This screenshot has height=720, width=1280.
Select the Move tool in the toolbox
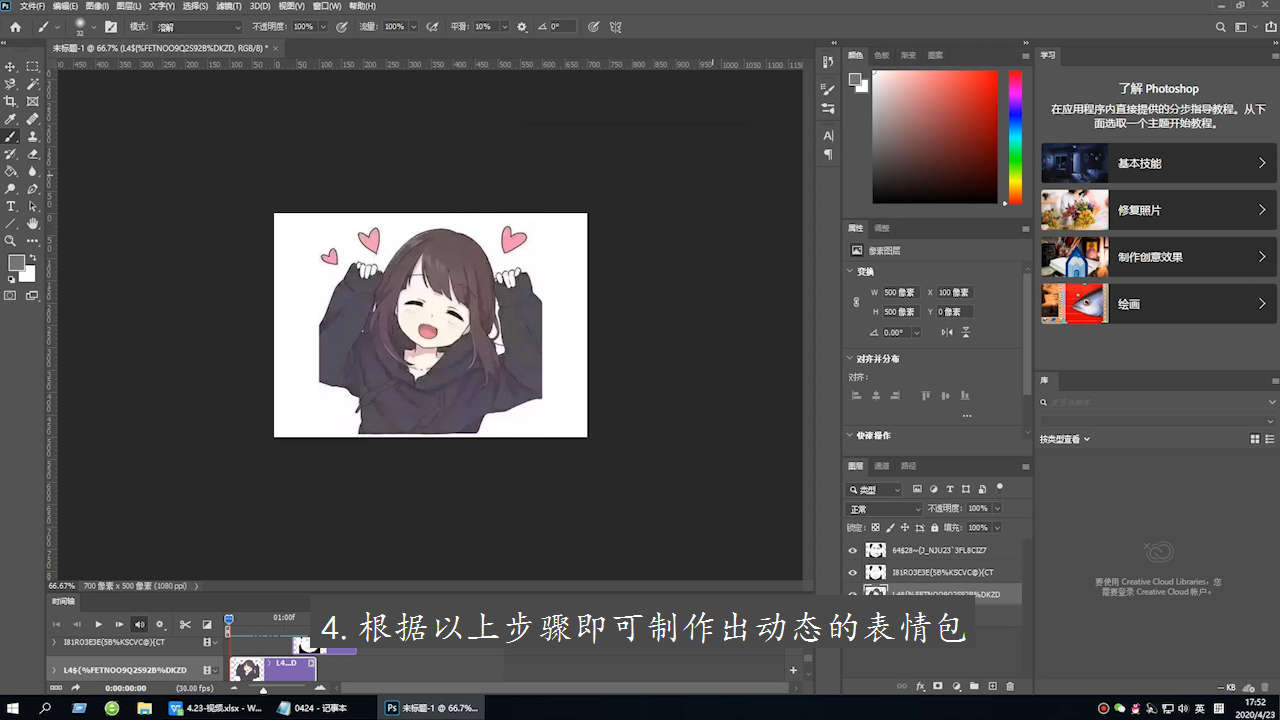11,67
